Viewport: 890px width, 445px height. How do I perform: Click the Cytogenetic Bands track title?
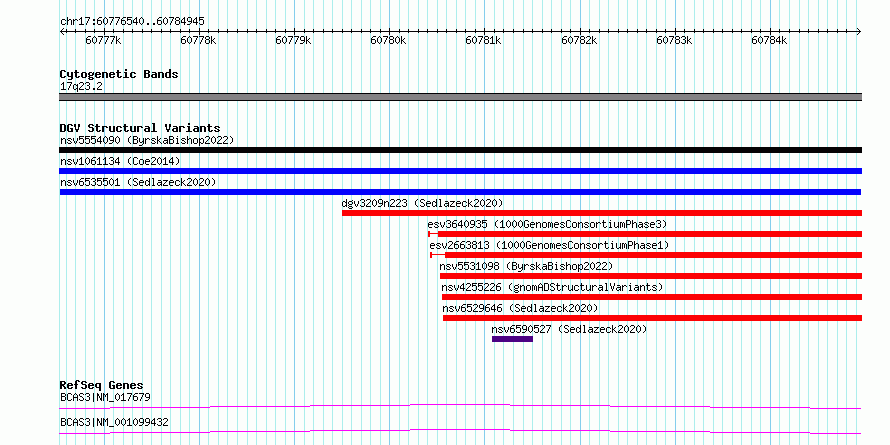(119, 74)
